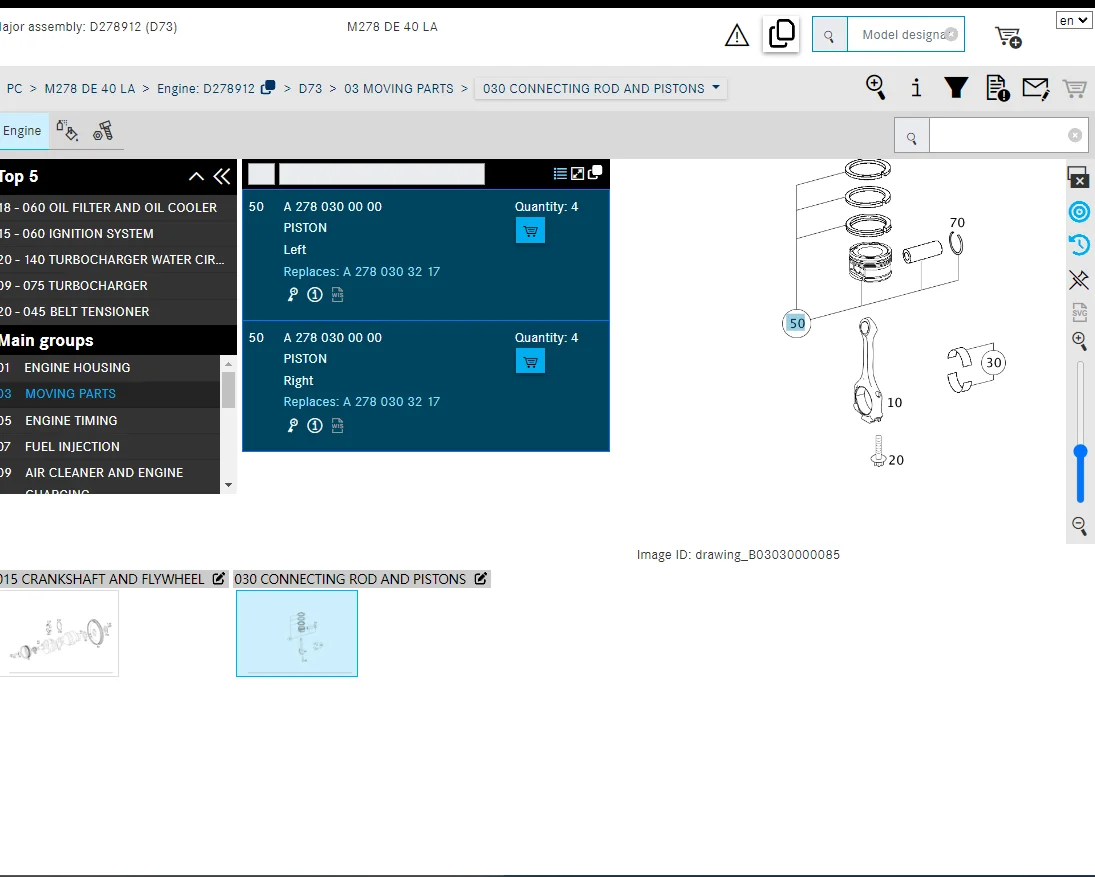Viewport: 1095px width, 877px height.
Task: Click the blue target locate icon
Action: click(x=1080, y=212)
